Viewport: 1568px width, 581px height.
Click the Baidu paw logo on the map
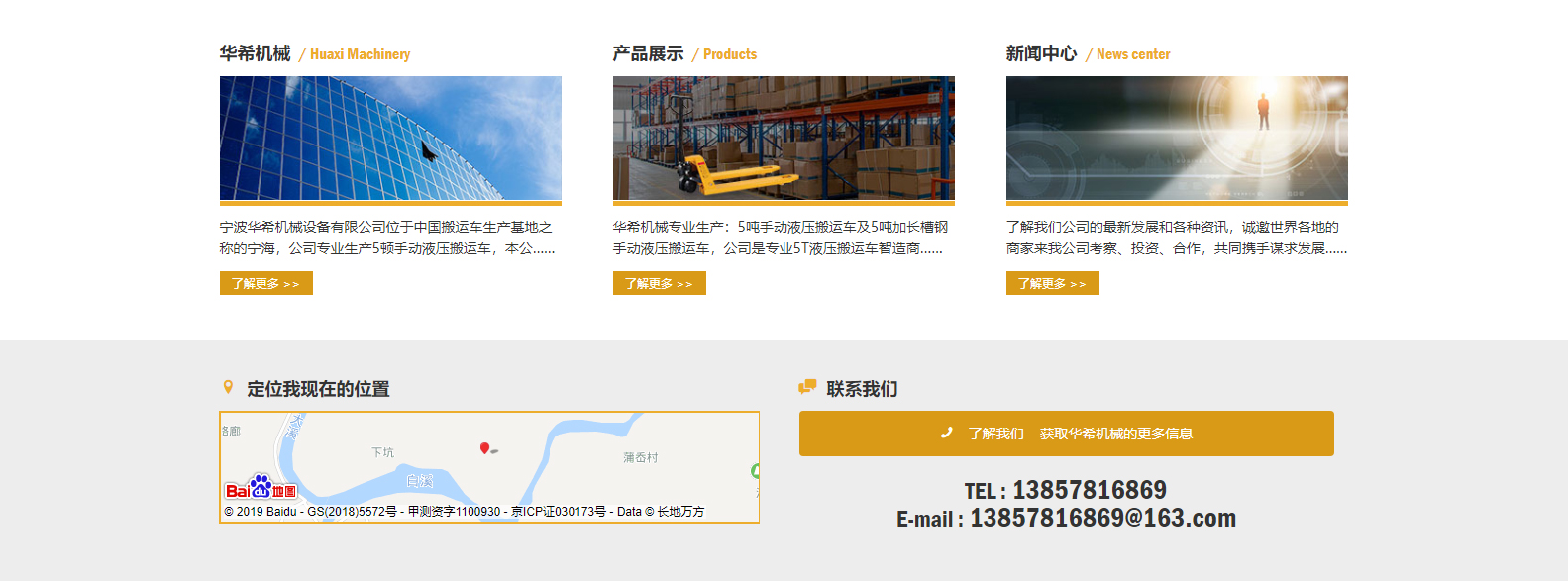261,487
